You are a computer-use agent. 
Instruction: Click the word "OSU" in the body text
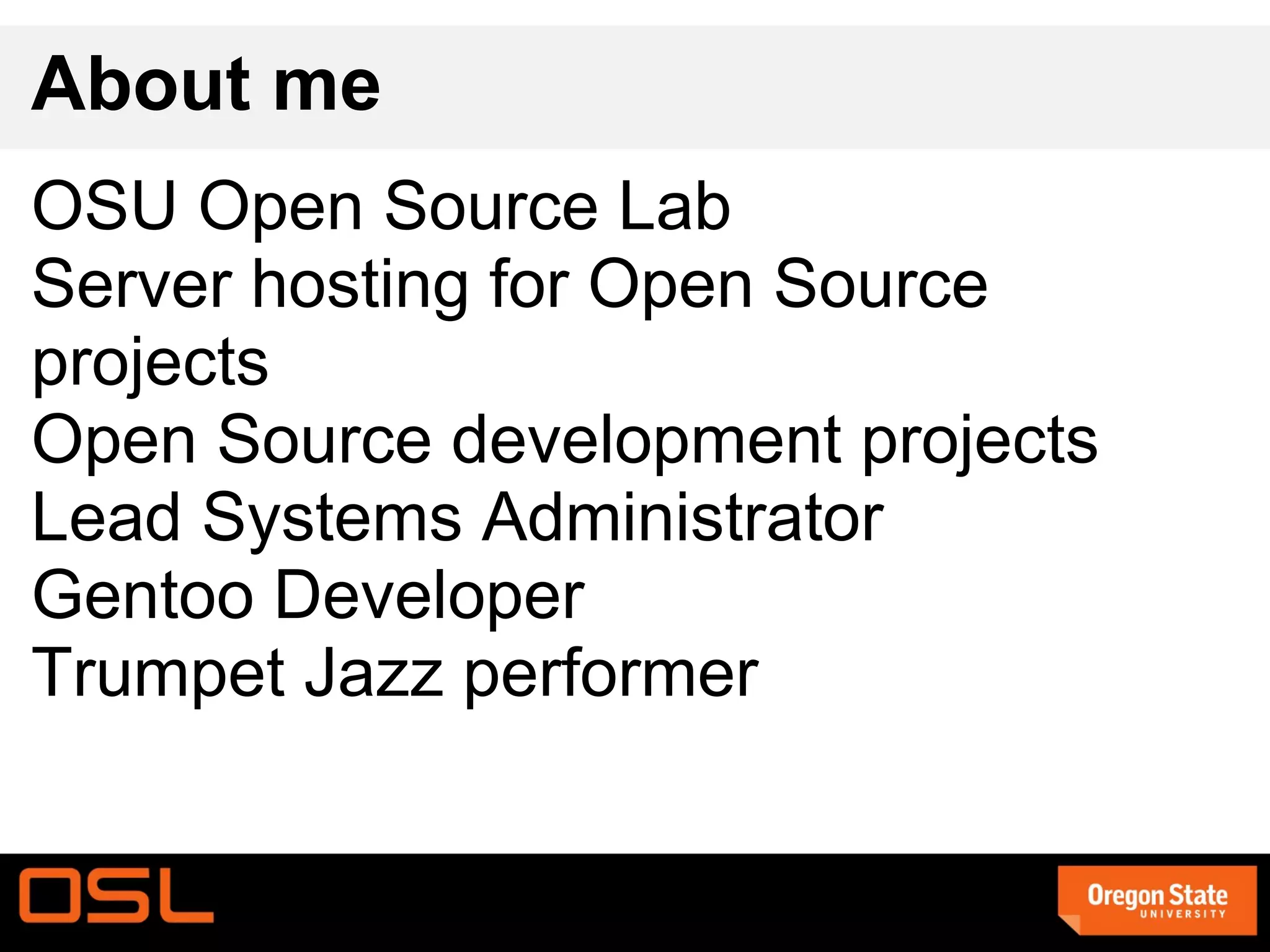coord(104,206)
